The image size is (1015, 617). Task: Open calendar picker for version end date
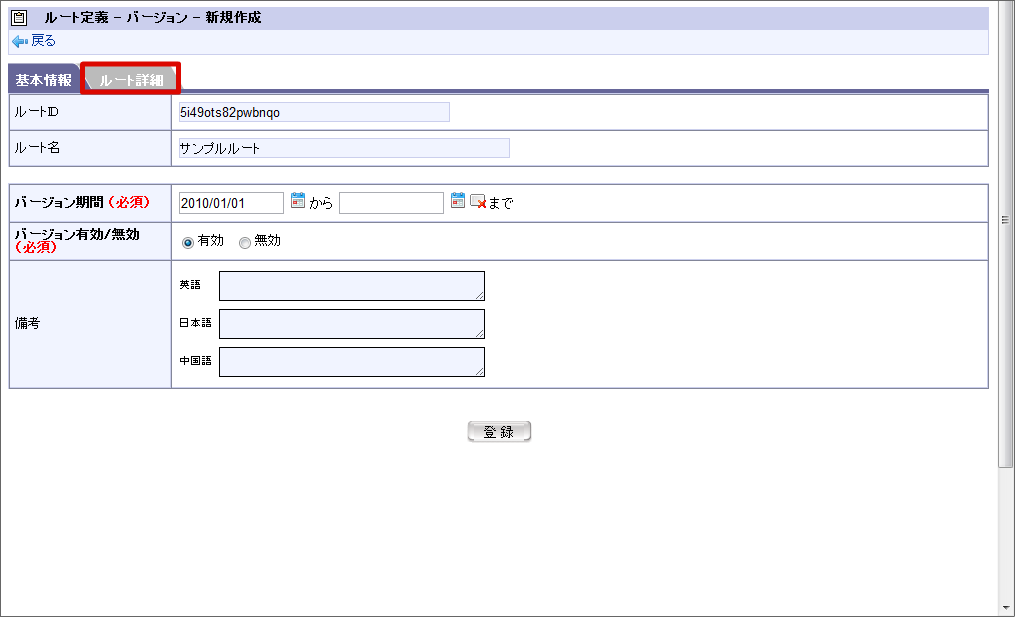(458, 200)
